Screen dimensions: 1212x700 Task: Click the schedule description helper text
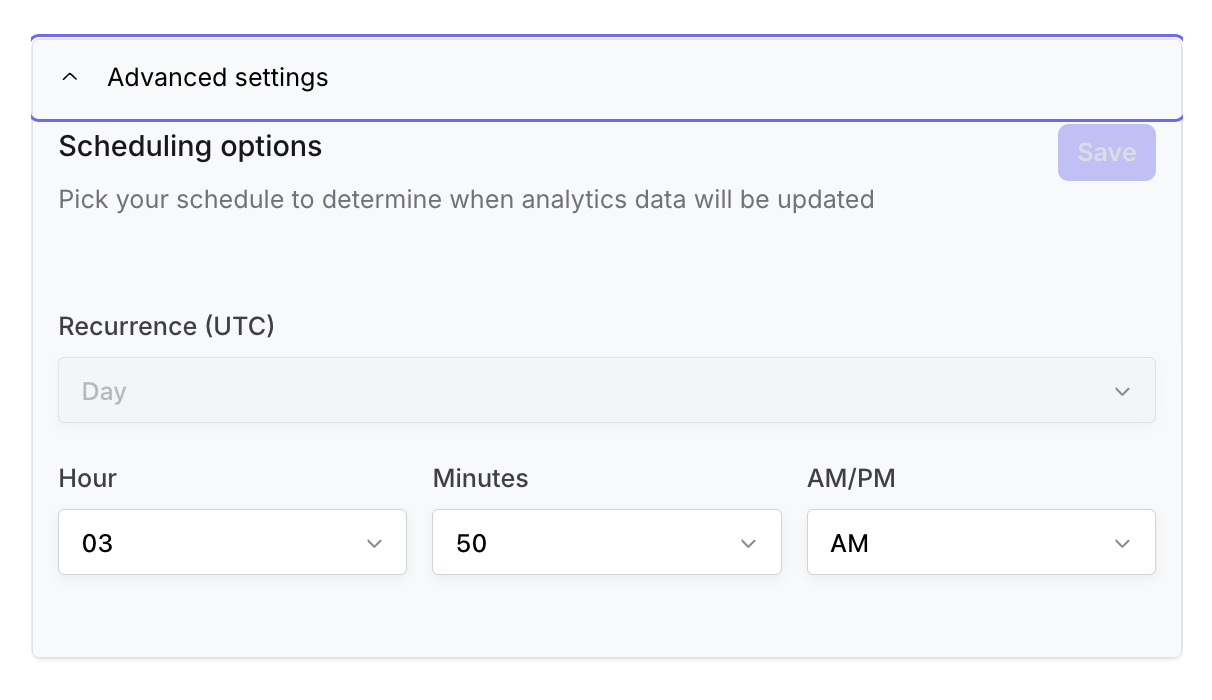click(466, 199)
